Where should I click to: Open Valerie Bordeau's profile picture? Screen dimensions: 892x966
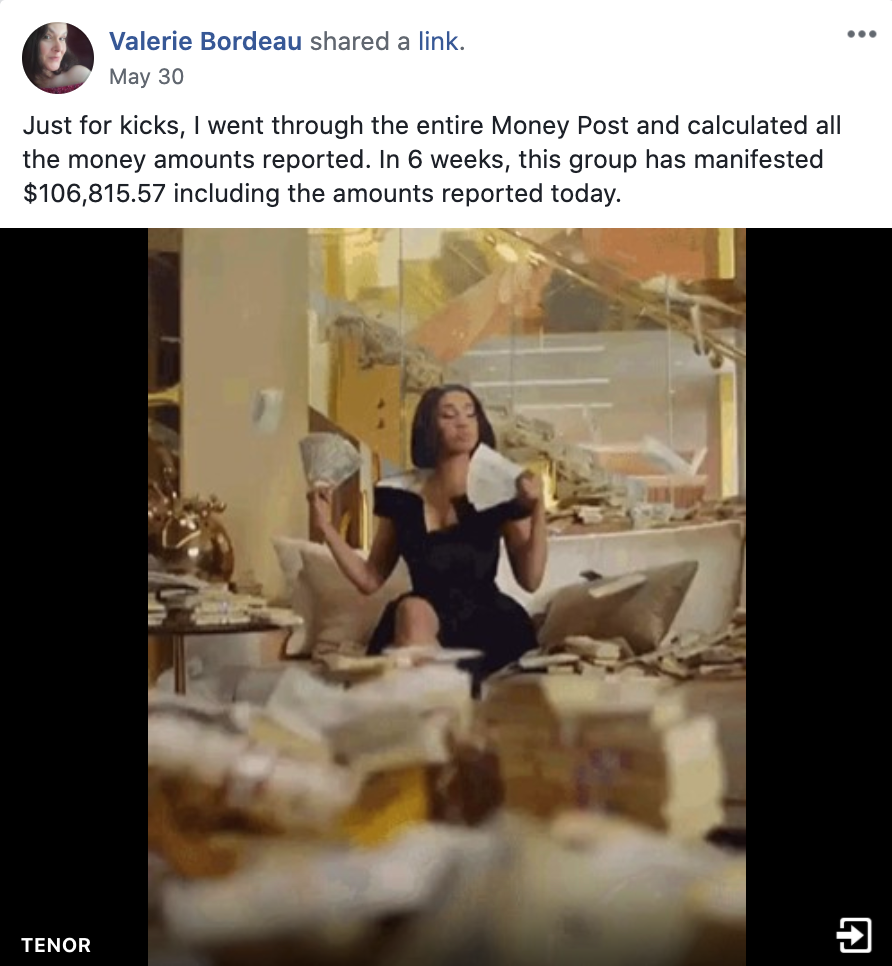(58, 58)
